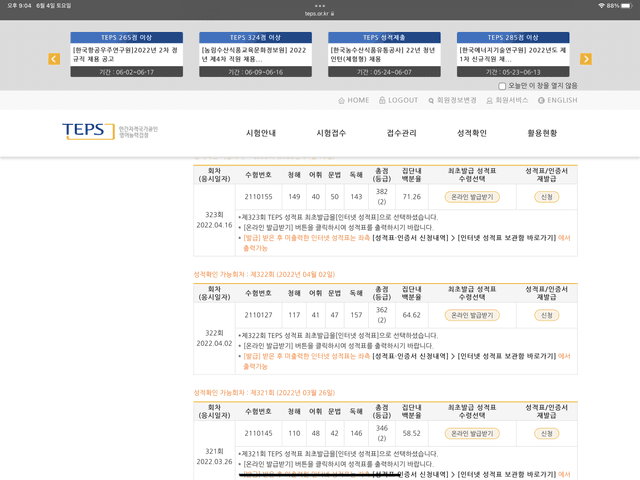This screenshot has width=640, height=480.
Task: Click the HOME house icon
Action: click(342, 100)
